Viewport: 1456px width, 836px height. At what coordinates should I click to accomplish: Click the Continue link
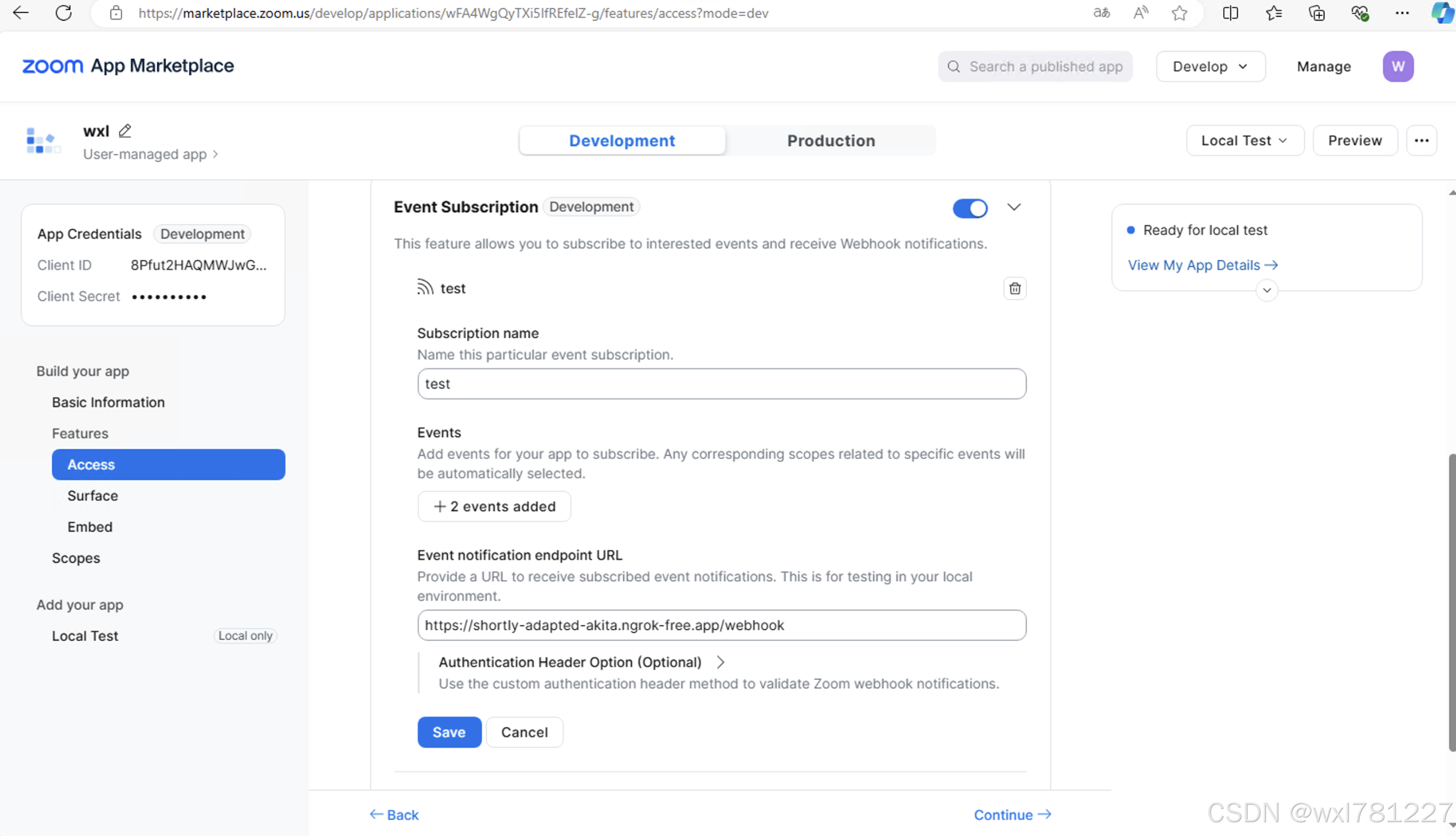coord(1013,815)
